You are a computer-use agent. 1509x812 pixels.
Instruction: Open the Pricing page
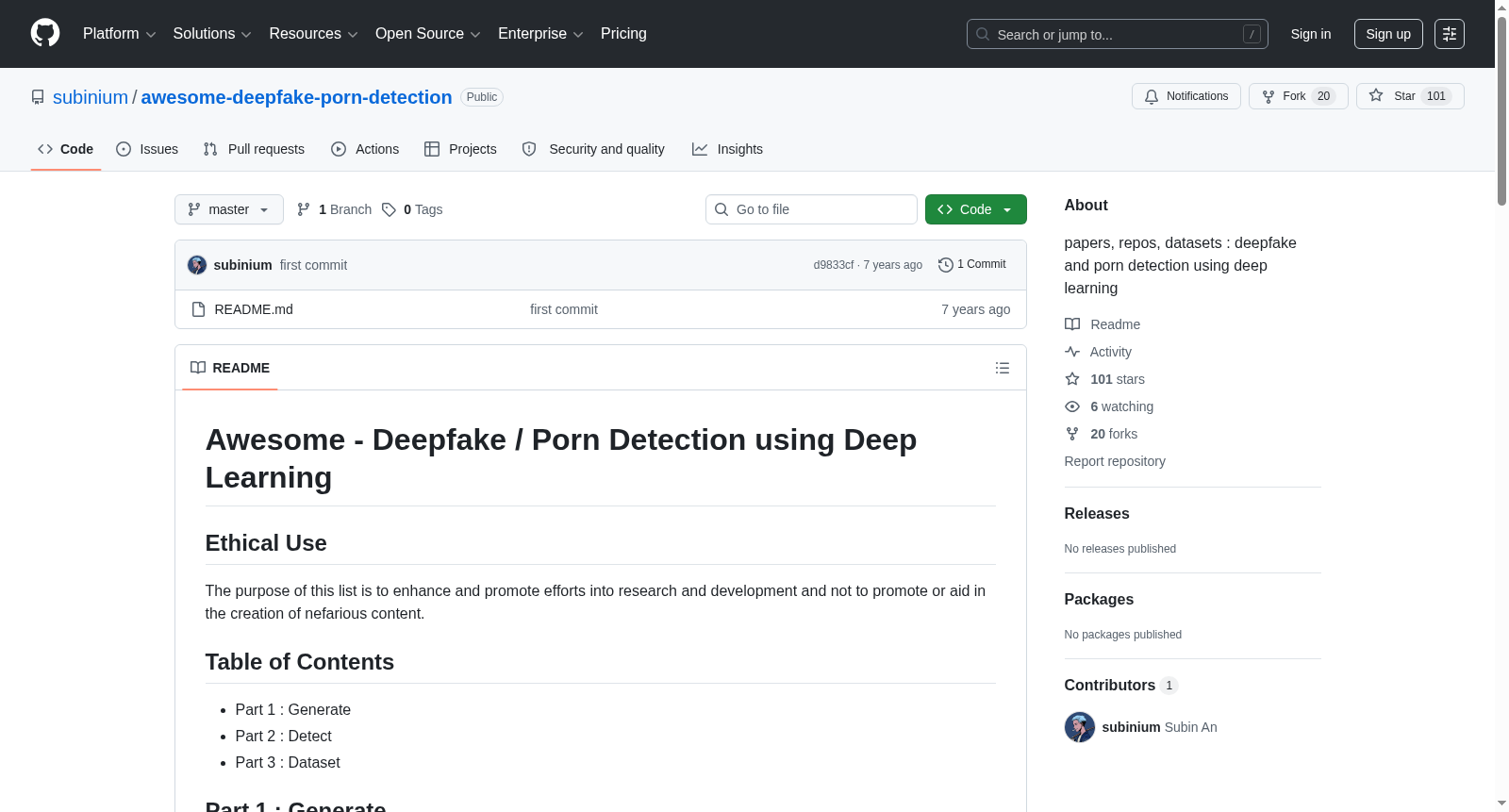coord(623,34)
